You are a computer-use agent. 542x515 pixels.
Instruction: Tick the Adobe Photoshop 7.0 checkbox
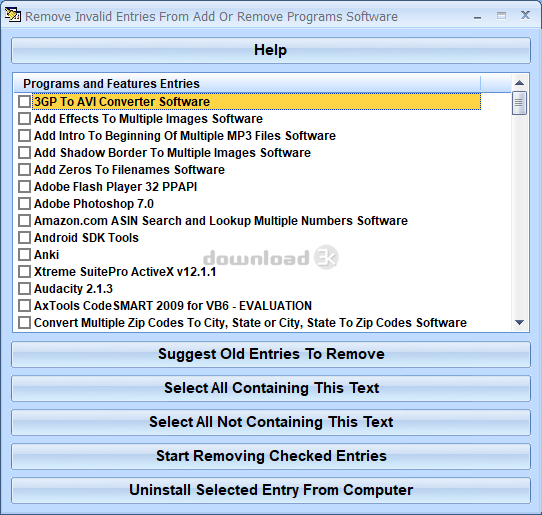pos(24,204)
